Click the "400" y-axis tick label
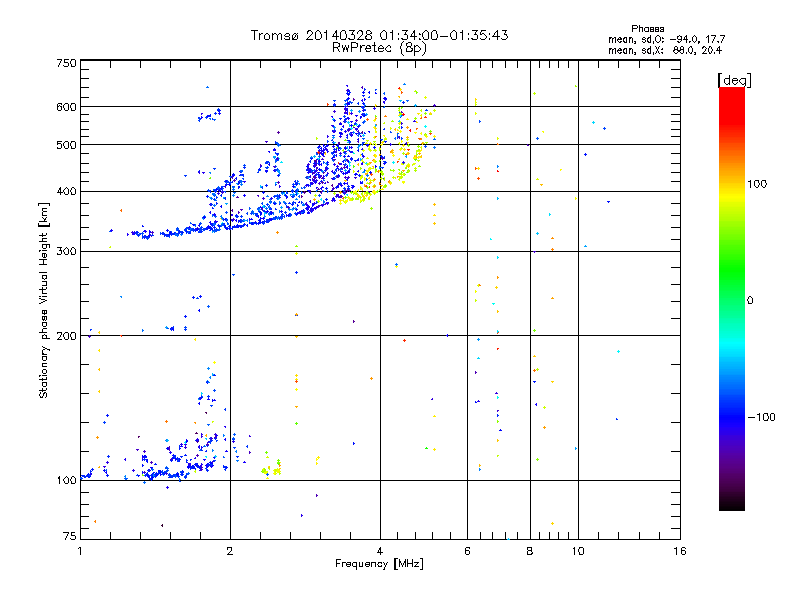Viewport: 800px width, 600px height. click(x=67, y=192)
